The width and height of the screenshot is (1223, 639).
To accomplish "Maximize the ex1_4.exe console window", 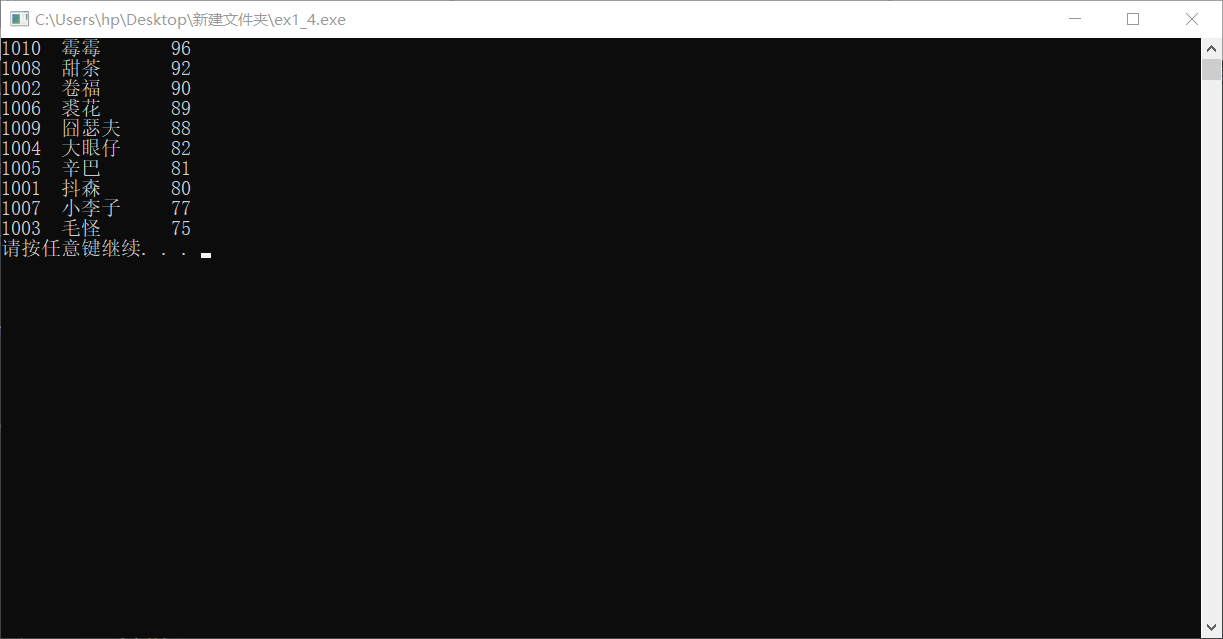I will pos(1133,19).
